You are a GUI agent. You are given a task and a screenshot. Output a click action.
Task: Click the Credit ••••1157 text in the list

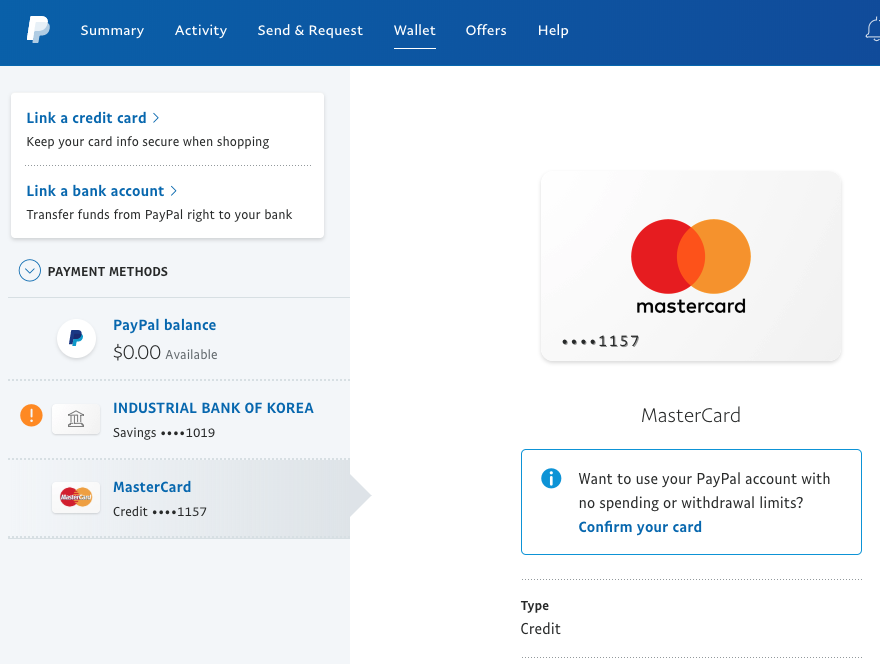[x=160, y=512]
